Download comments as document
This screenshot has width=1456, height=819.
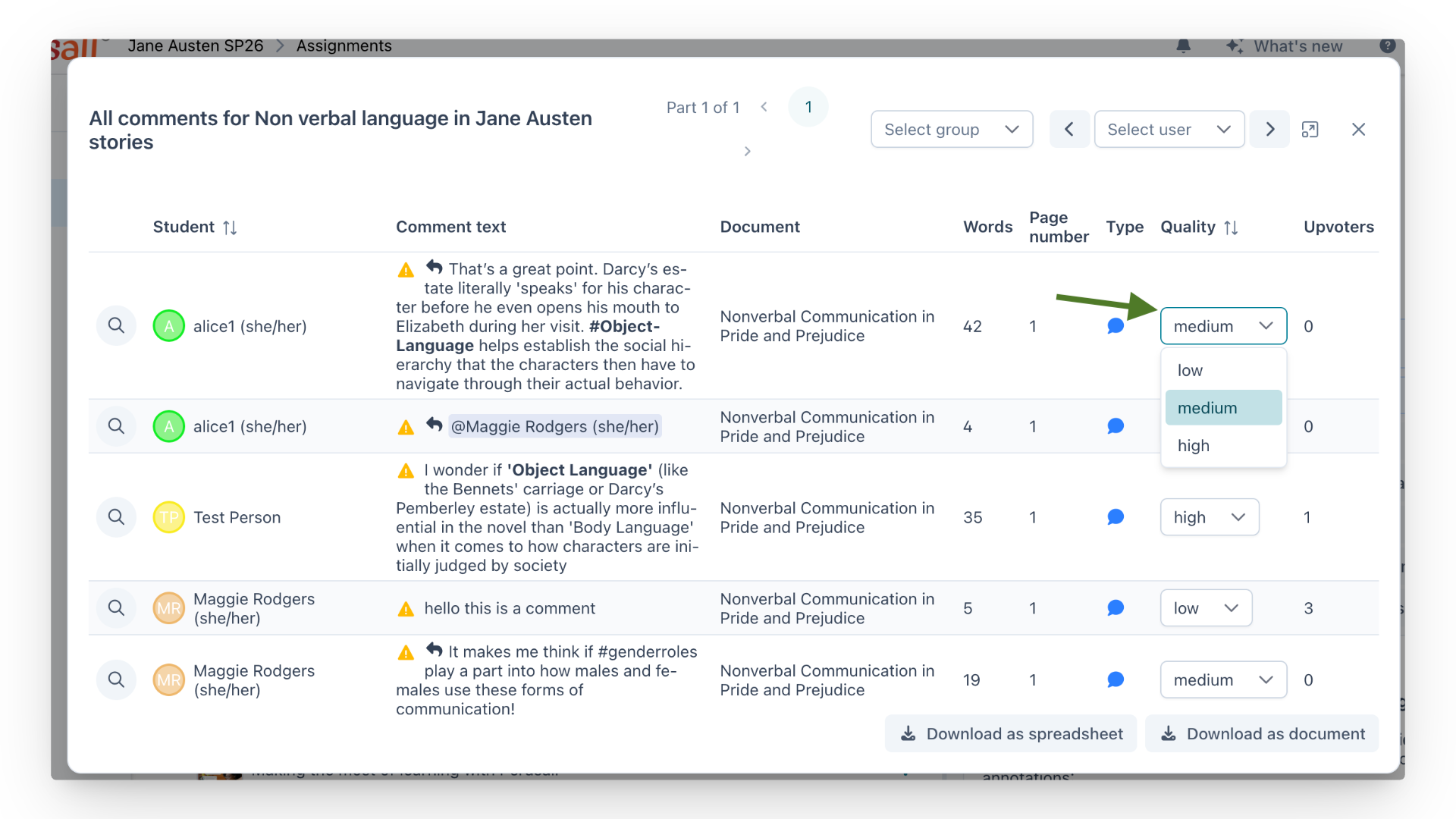tap(1262, 734)
